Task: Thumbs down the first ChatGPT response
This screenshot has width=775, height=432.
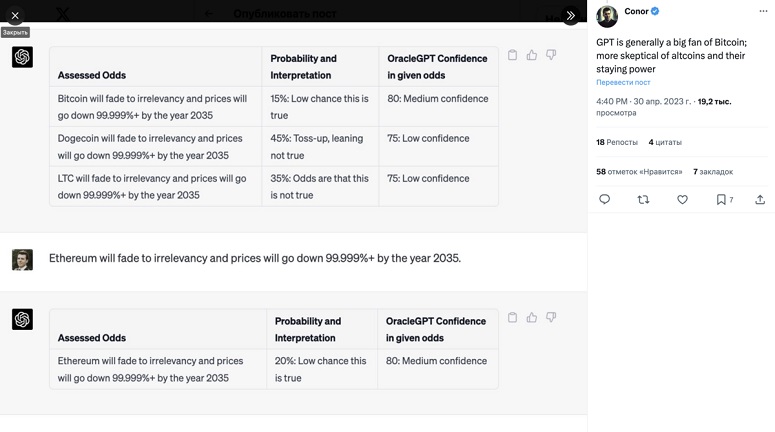Action: (550, 55)
